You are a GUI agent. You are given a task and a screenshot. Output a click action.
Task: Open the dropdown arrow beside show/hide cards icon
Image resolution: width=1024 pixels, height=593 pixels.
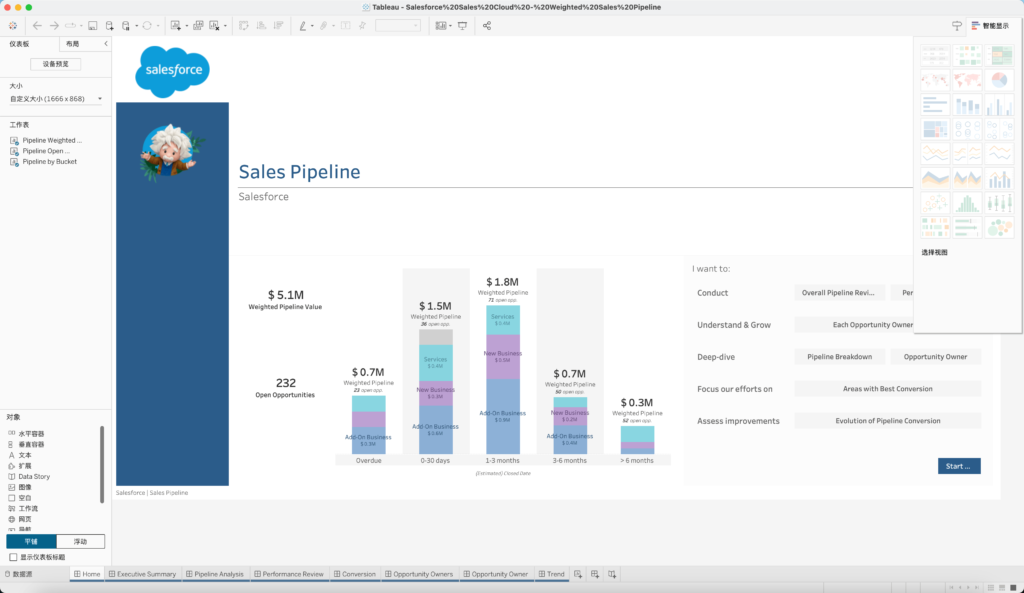(451, 26)
